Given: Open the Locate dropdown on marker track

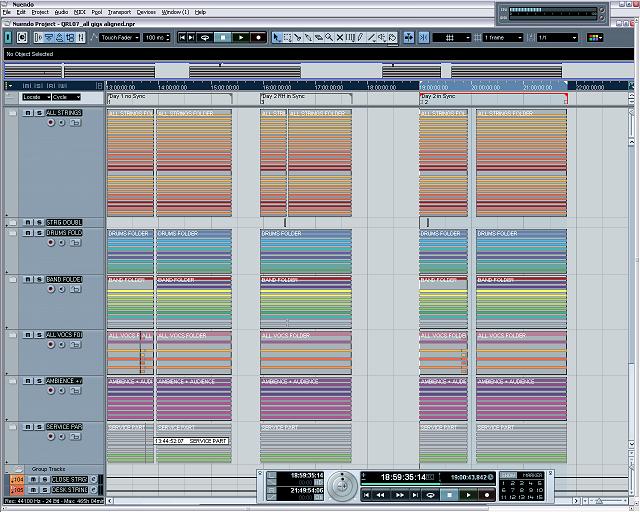Looking at the screenshot, I should click(36, 97).
